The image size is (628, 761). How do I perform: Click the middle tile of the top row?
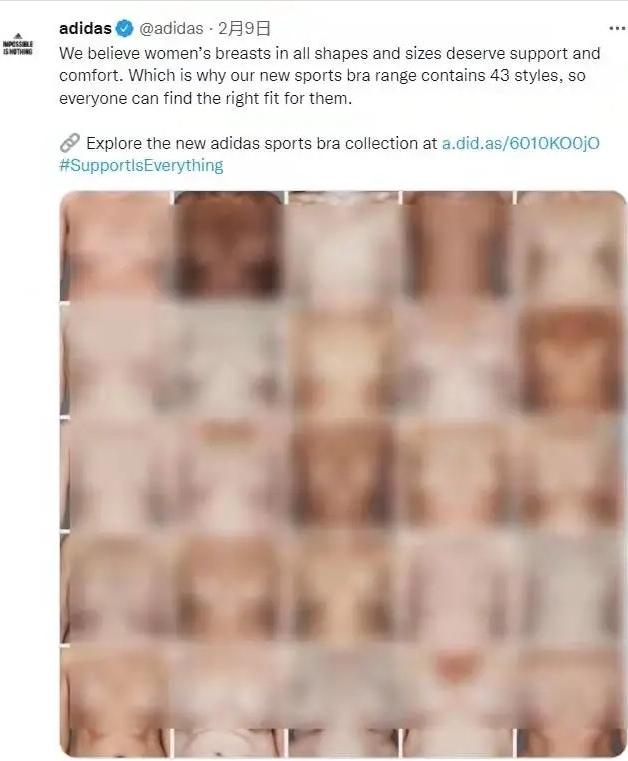click(x=343, y=246)
